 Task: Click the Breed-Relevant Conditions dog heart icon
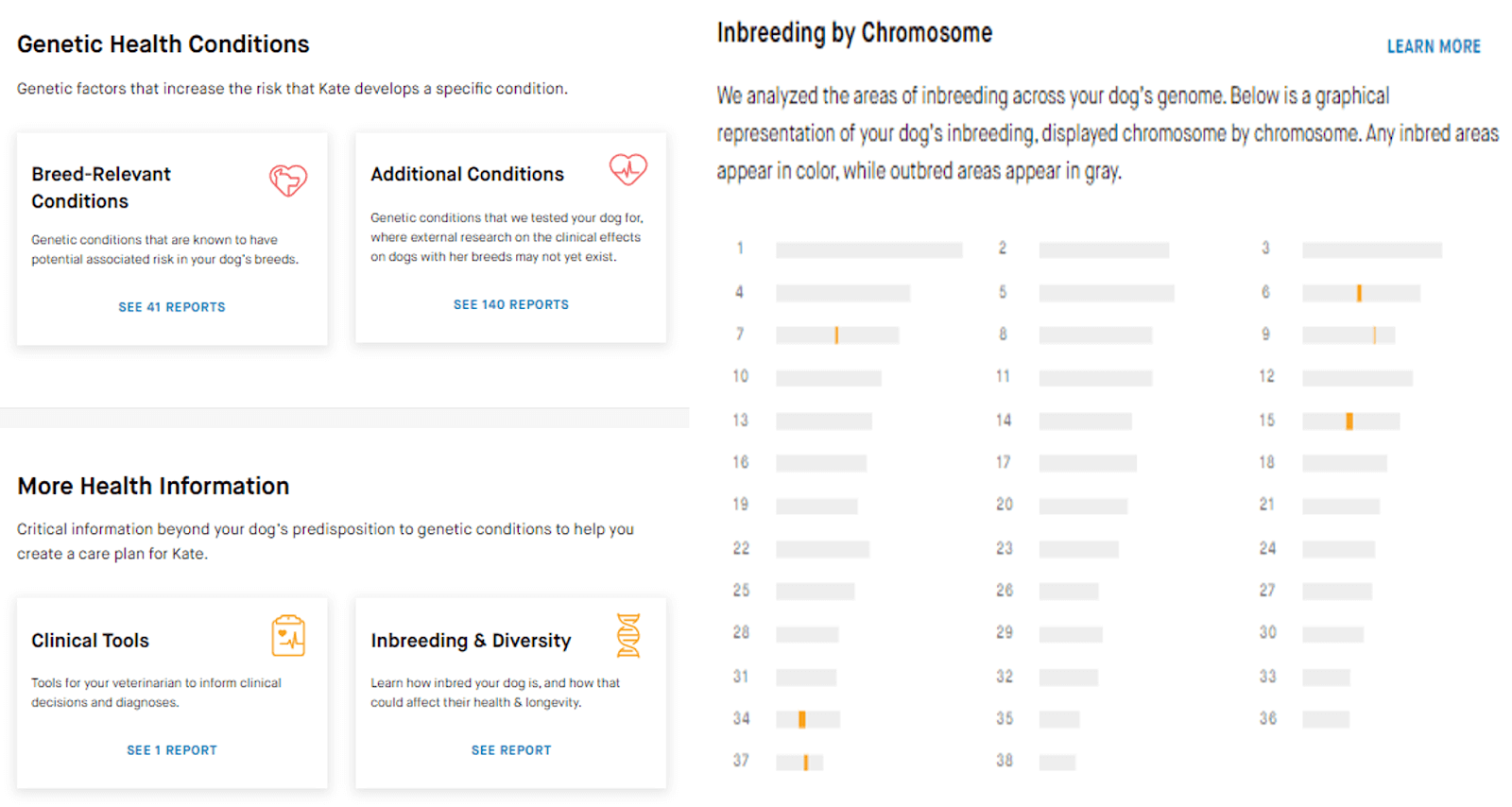(288, 180)
